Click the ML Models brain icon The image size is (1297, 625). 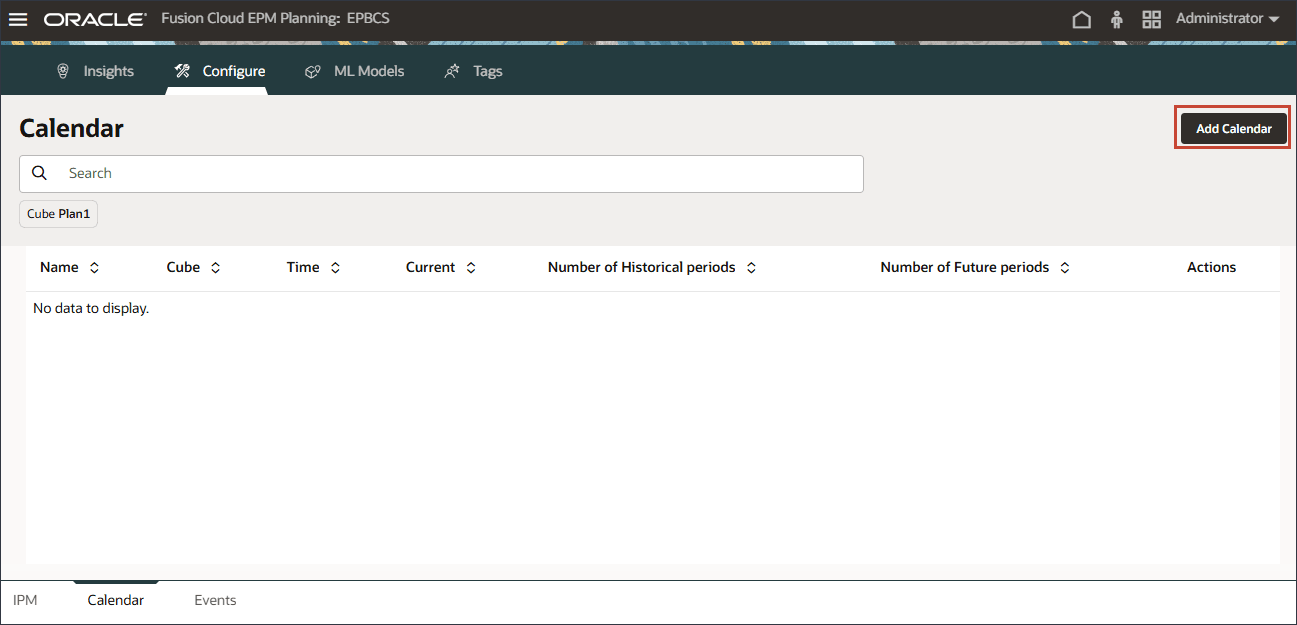coord(313,71)
